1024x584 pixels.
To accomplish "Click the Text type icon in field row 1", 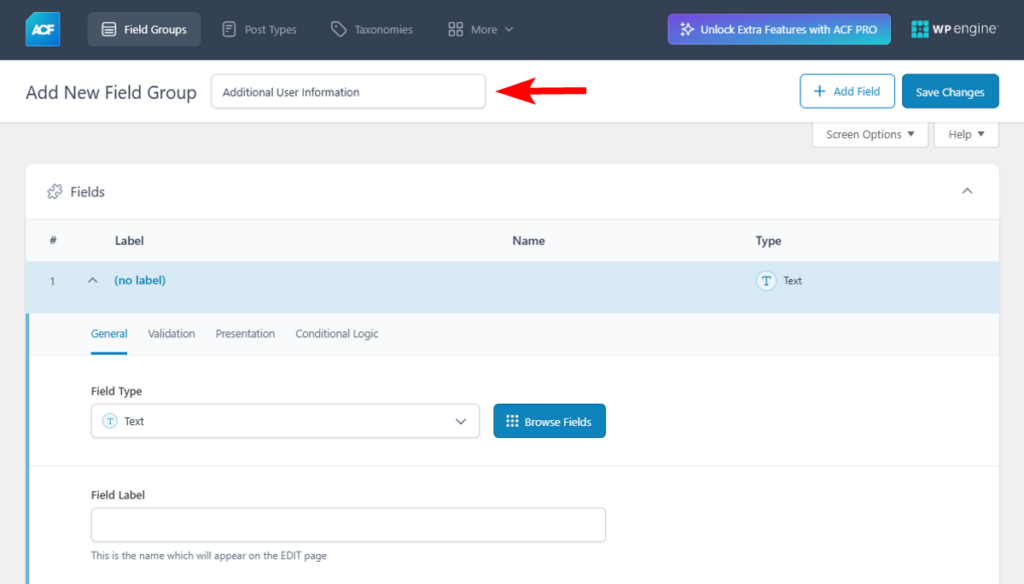I will pyautogui.click(x=767, y=281).
